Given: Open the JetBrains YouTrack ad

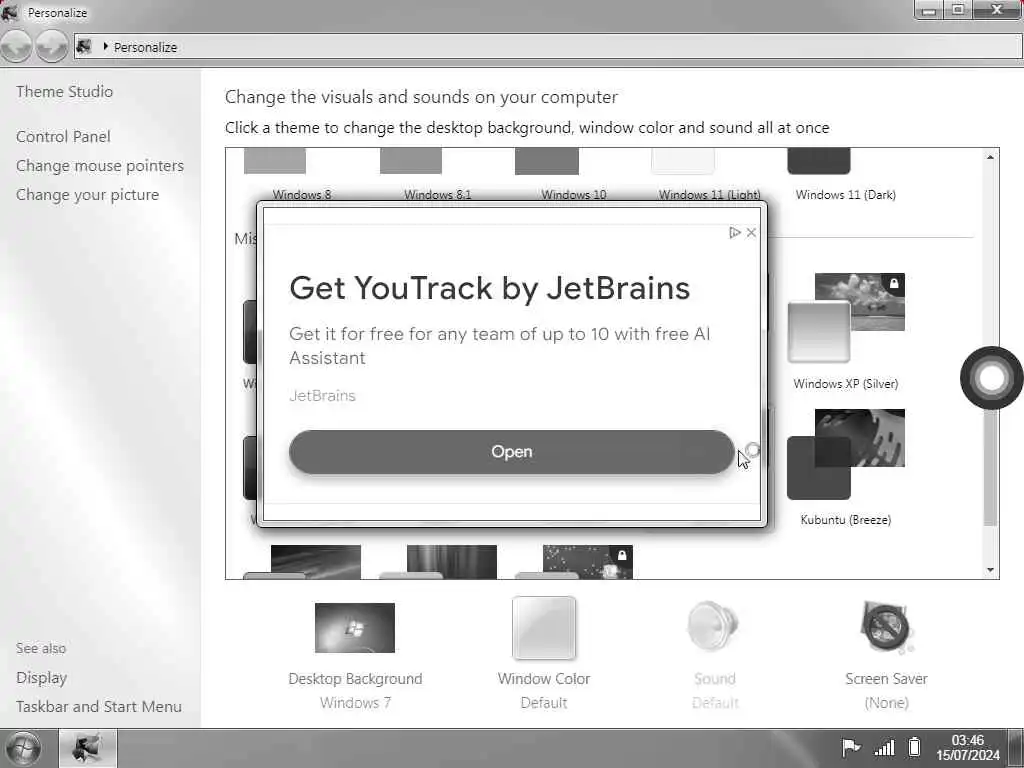Looking at the screenshot, I should (511, 452).
